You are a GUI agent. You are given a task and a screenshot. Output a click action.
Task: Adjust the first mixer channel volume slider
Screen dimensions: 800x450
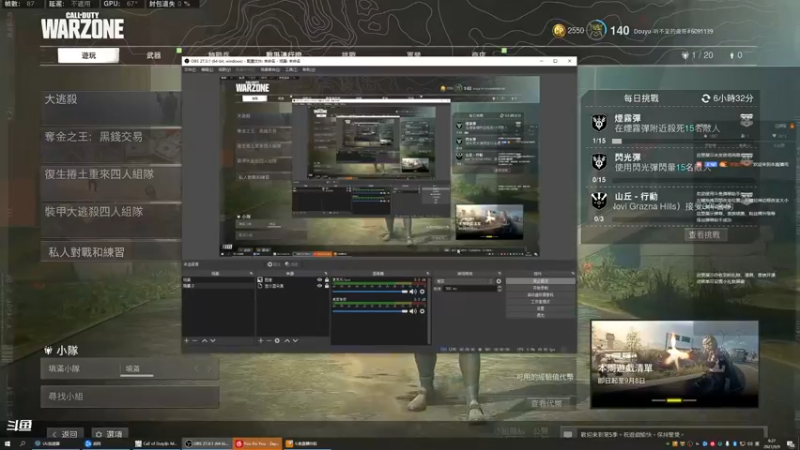pos(370,292)
